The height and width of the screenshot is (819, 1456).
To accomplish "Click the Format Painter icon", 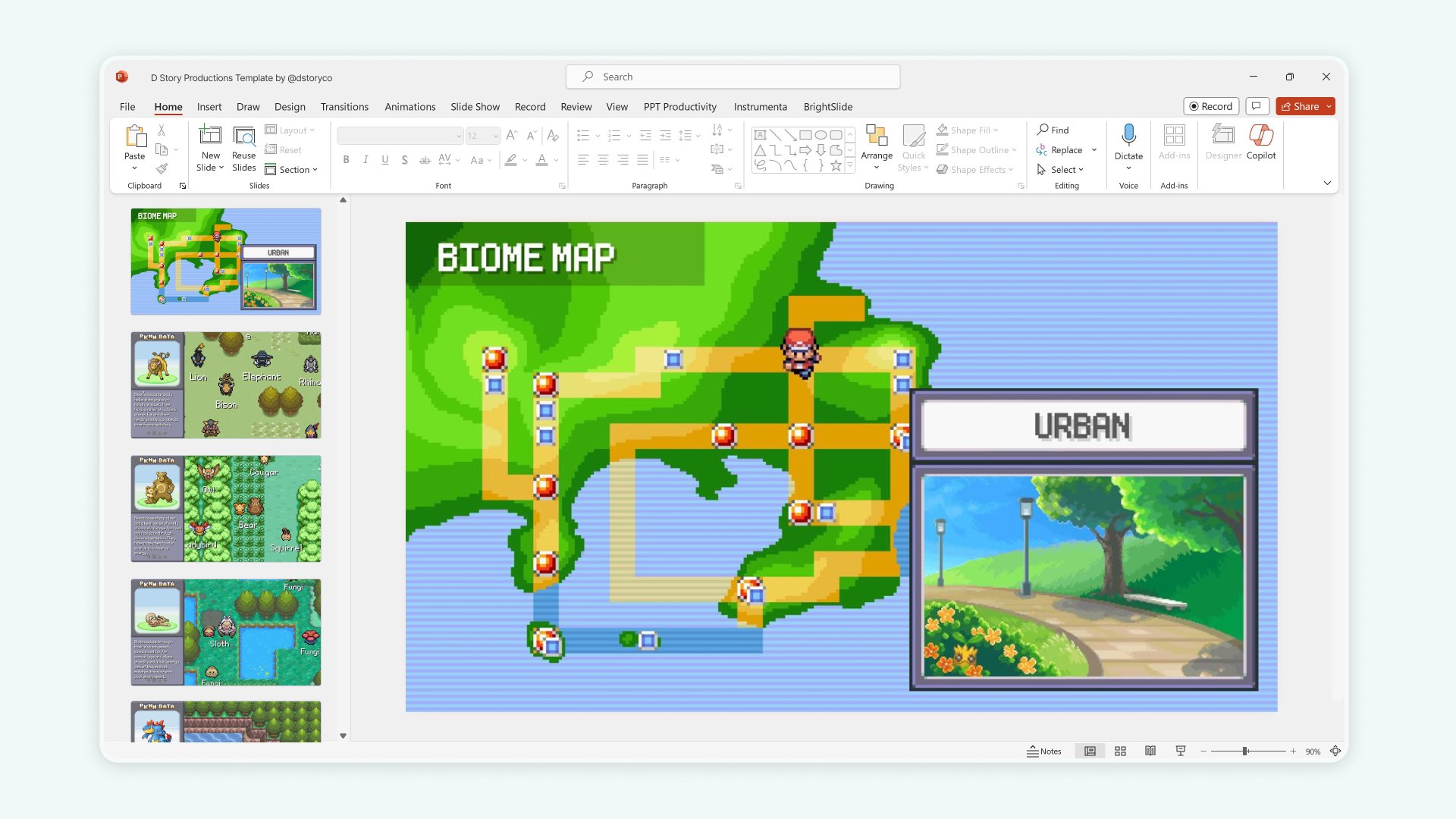I will click(x=162, y=169).
